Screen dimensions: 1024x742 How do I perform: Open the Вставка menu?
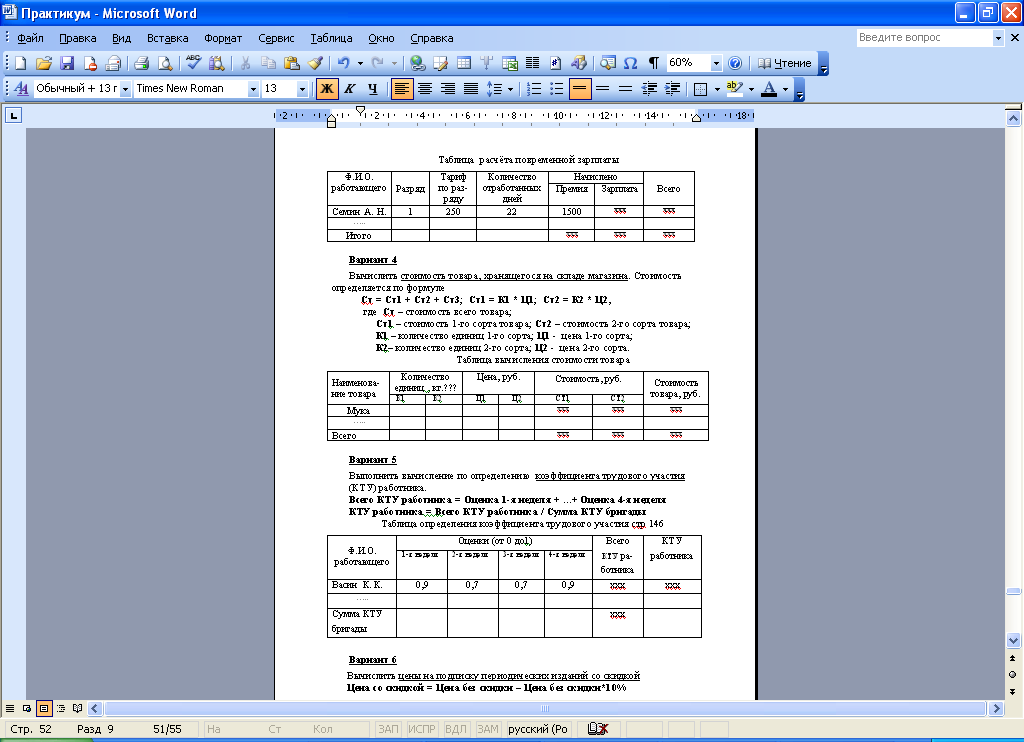click(x=168, y=38)
